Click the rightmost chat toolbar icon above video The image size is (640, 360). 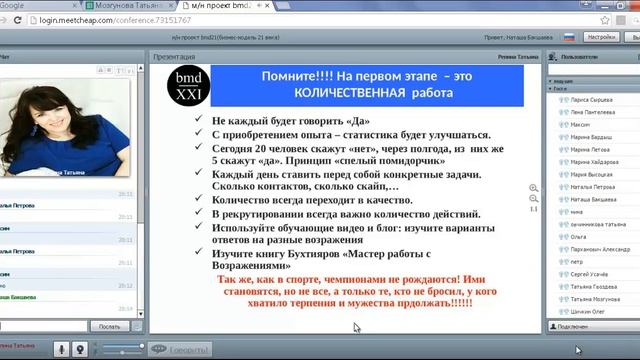pos(130,71)
